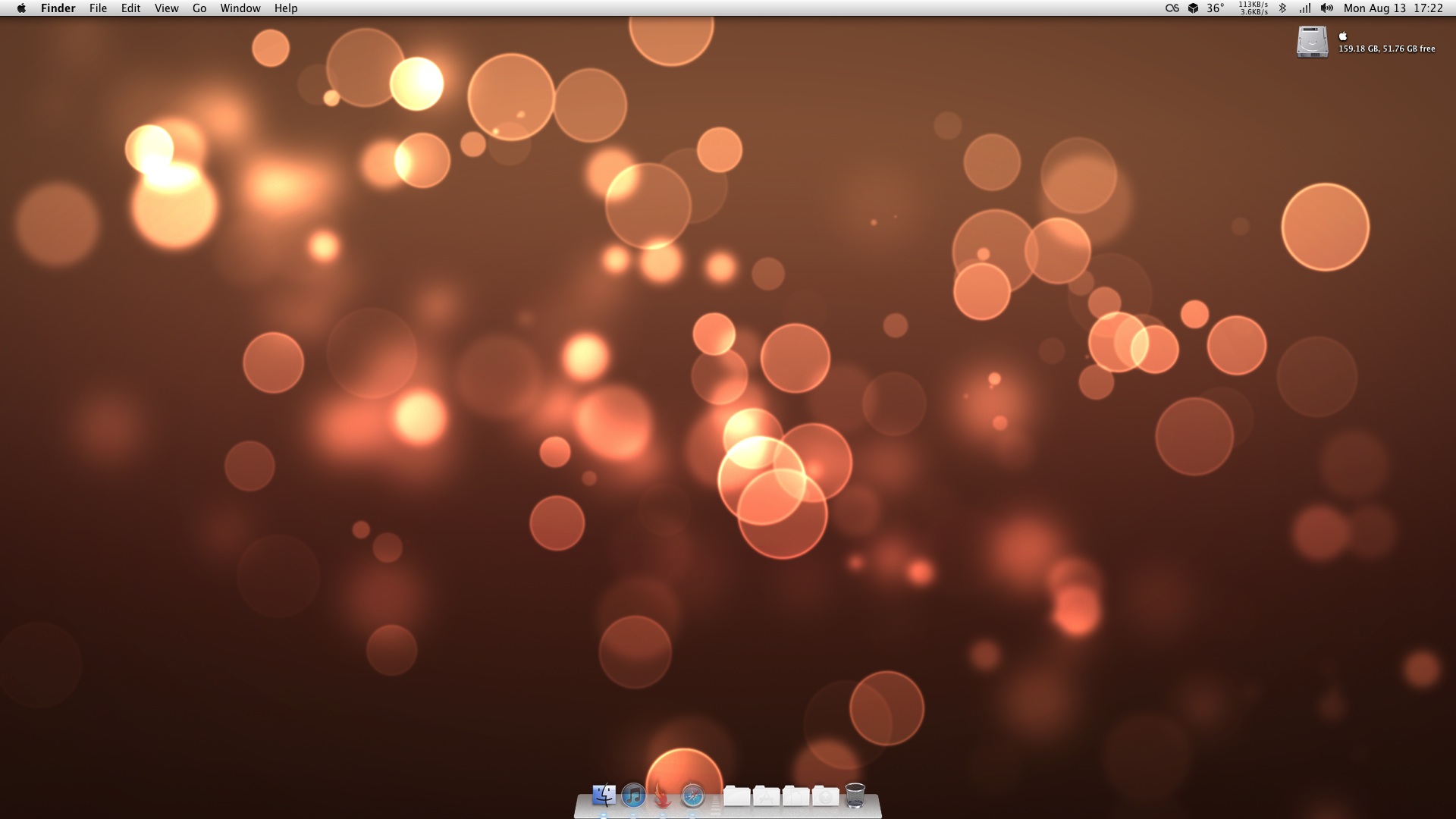Open the flame arrow app in Dock
1456x819 pixels.
pyautogui.click(x=663, y=795)
